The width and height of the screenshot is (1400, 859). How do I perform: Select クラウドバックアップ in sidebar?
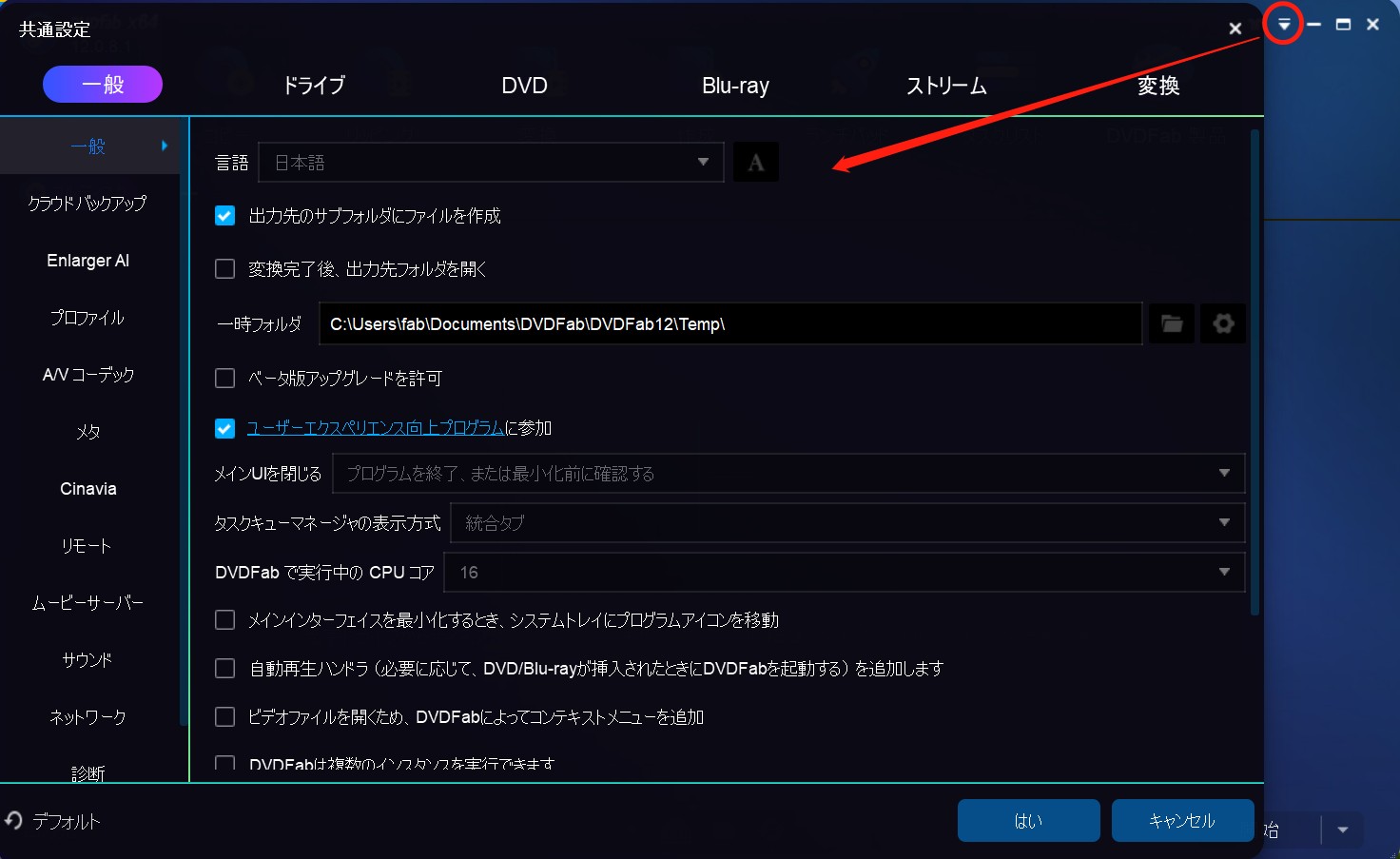(87, 203)
